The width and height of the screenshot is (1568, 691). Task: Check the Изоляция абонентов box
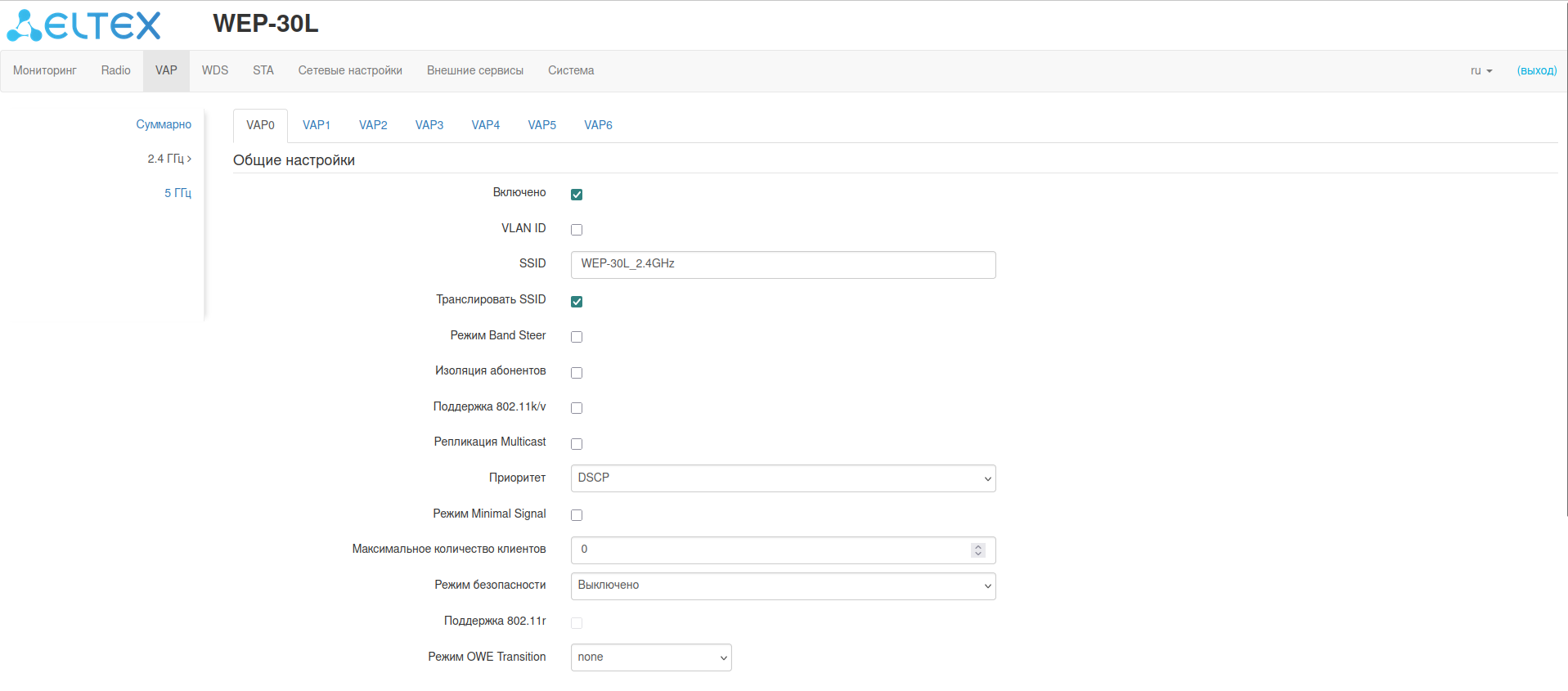coord(577,373)
